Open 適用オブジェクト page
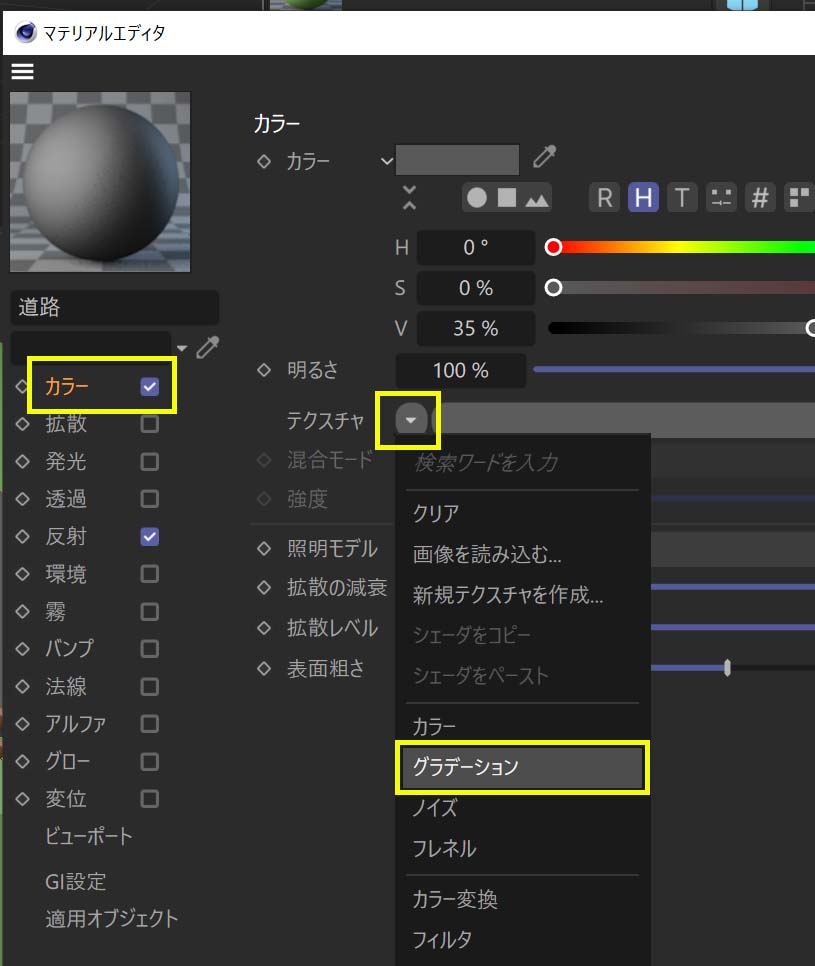This screenshot has height=966, width=815. pos(112,919)
